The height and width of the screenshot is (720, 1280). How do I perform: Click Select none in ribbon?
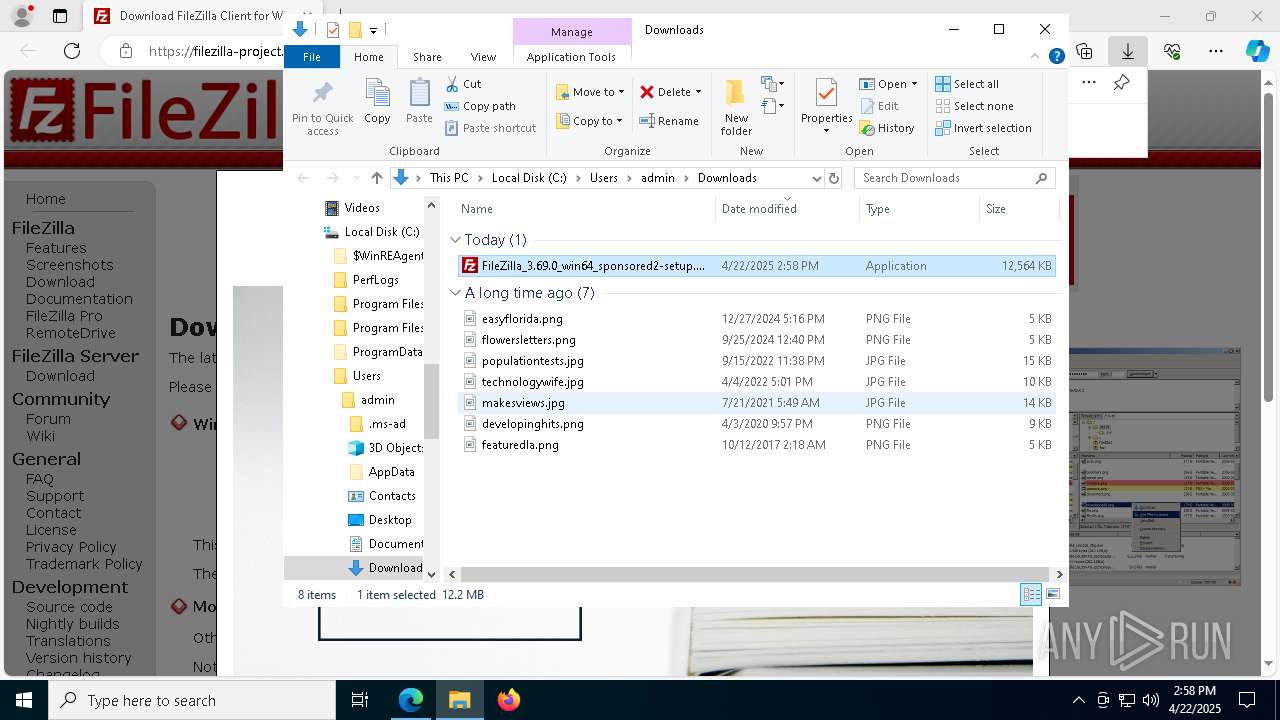pos(974,106)
